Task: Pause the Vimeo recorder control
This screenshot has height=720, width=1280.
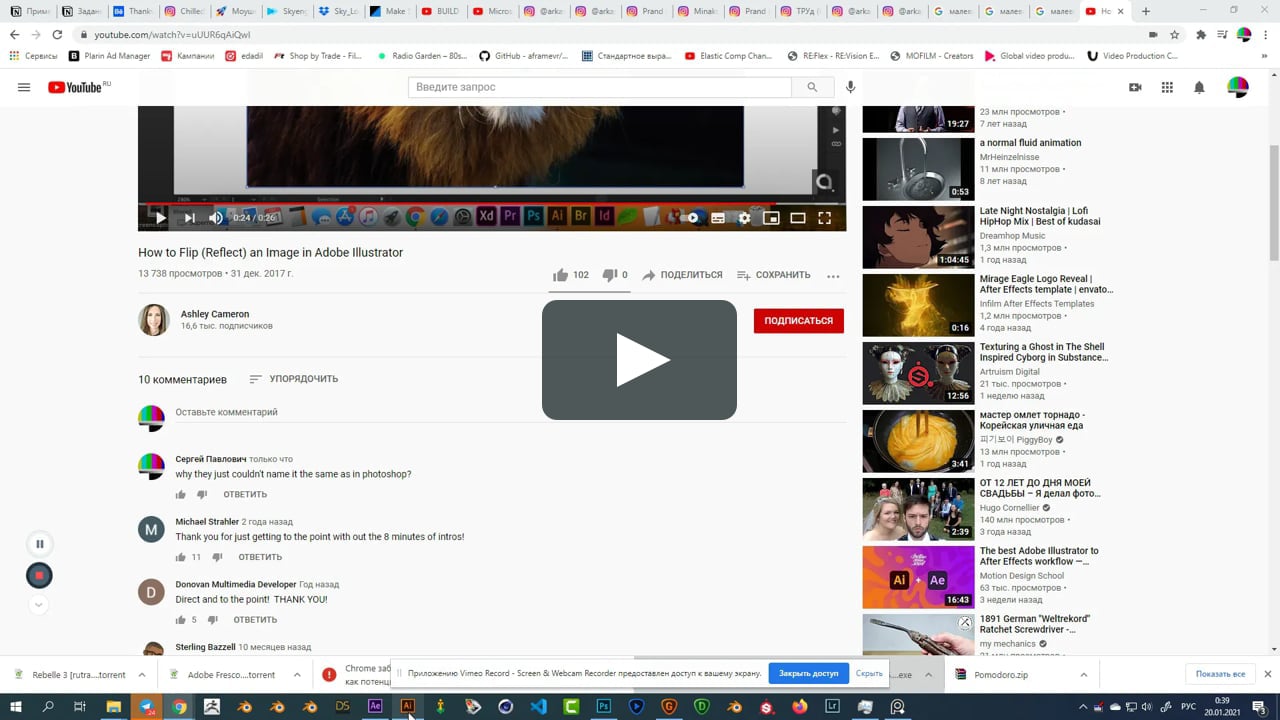Action: (39, 544)
